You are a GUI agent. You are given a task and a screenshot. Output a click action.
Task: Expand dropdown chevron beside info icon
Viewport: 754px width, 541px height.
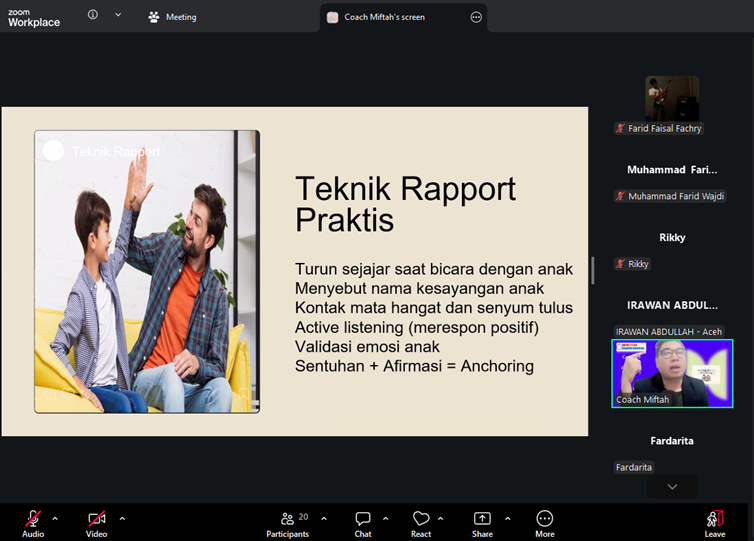click(118, 15)
